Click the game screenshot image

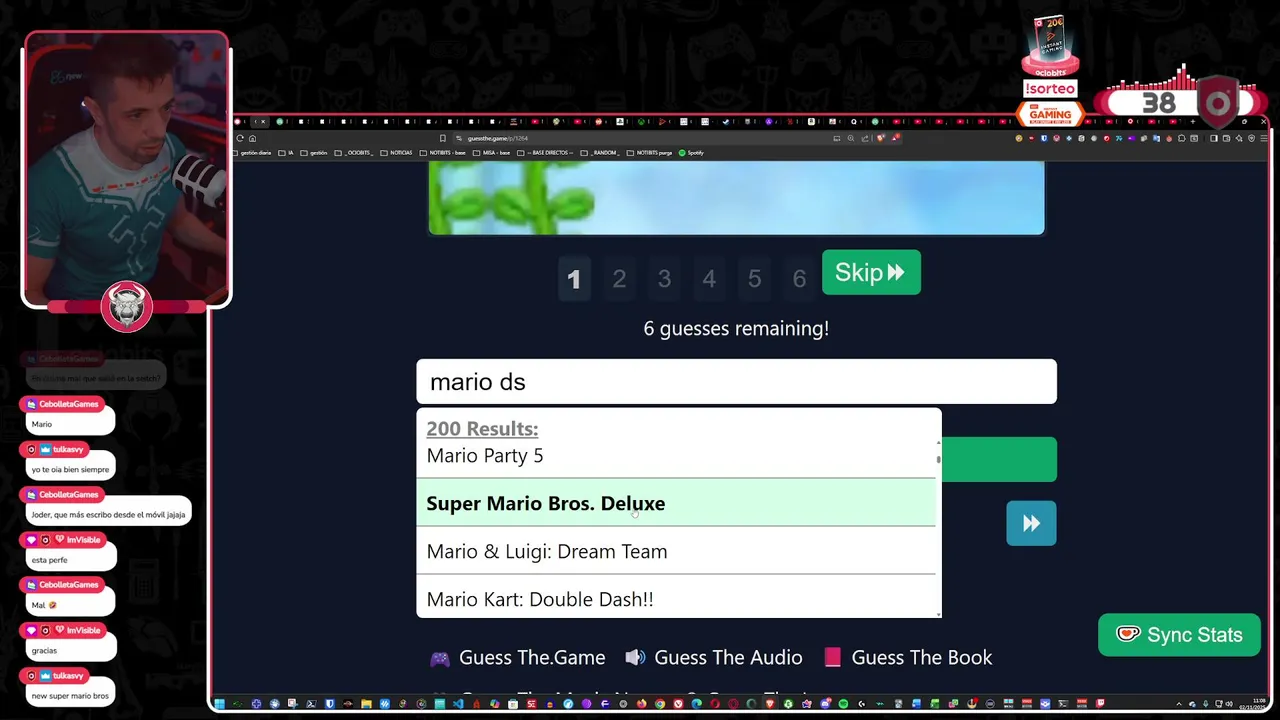click(x=736, y=198)
